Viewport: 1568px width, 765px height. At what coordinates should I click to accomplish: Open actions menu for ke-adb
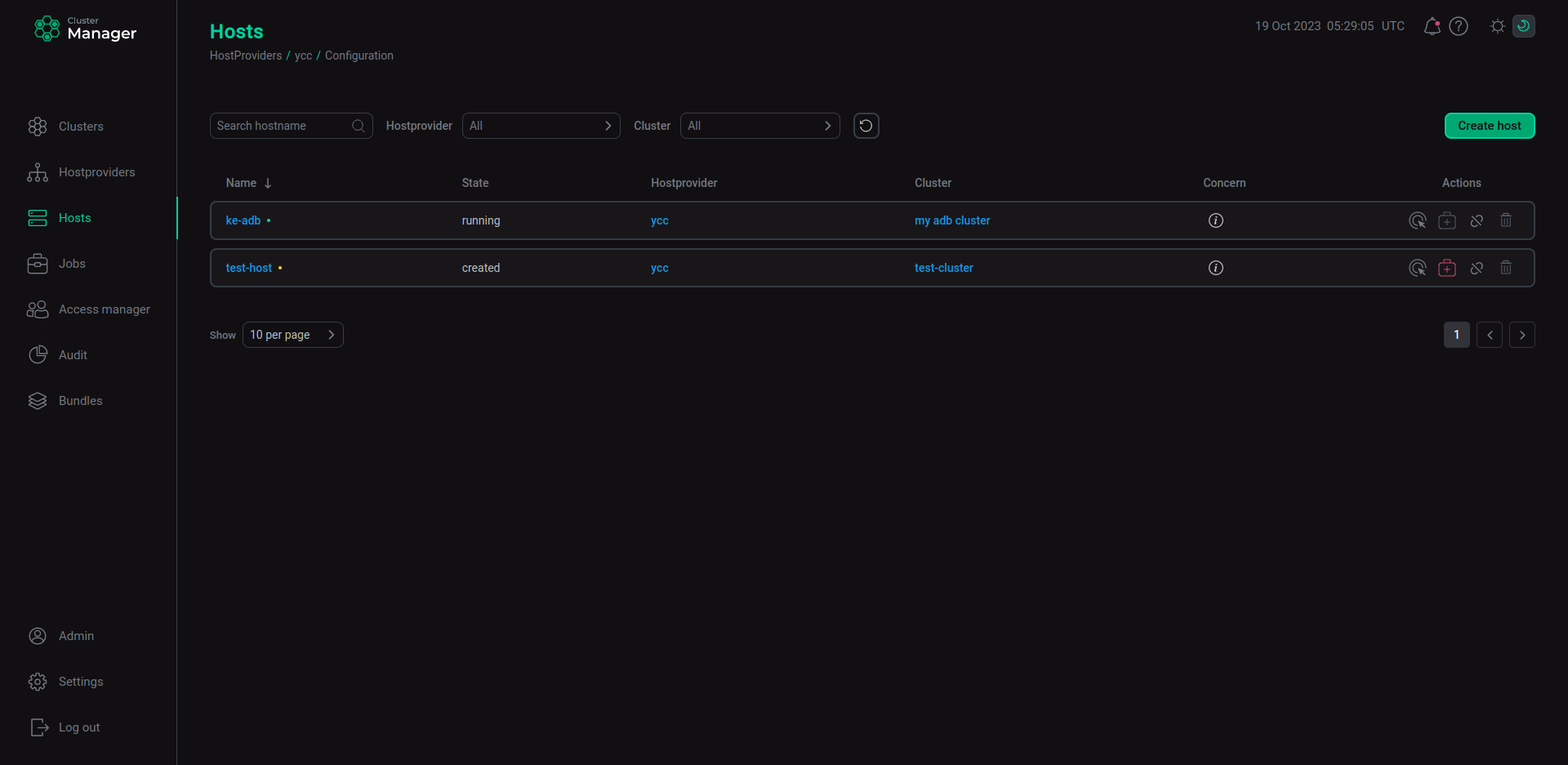(x=1418, y=220)
